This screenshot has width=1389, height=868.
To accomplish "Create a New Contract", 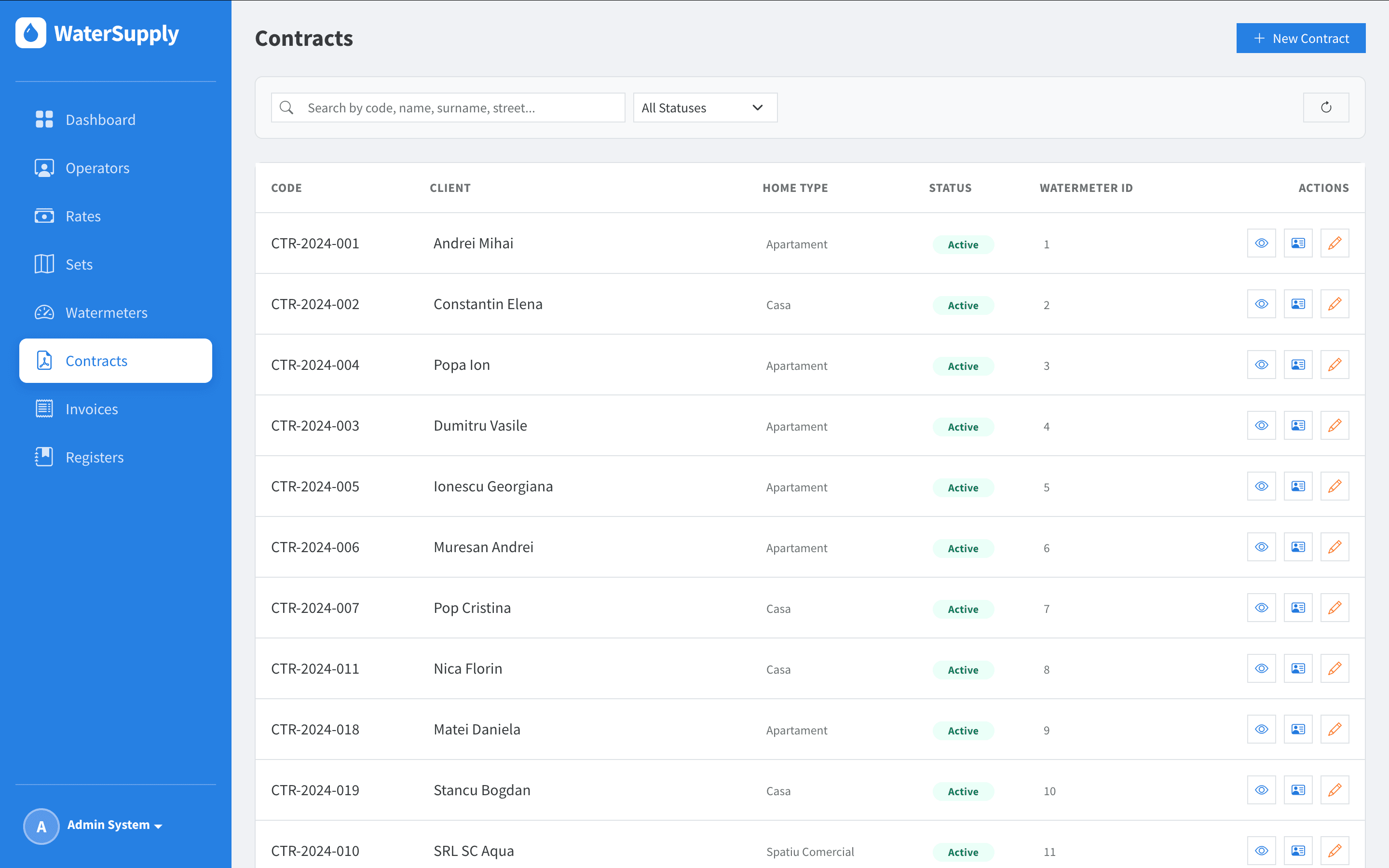I will [1301, 39].
